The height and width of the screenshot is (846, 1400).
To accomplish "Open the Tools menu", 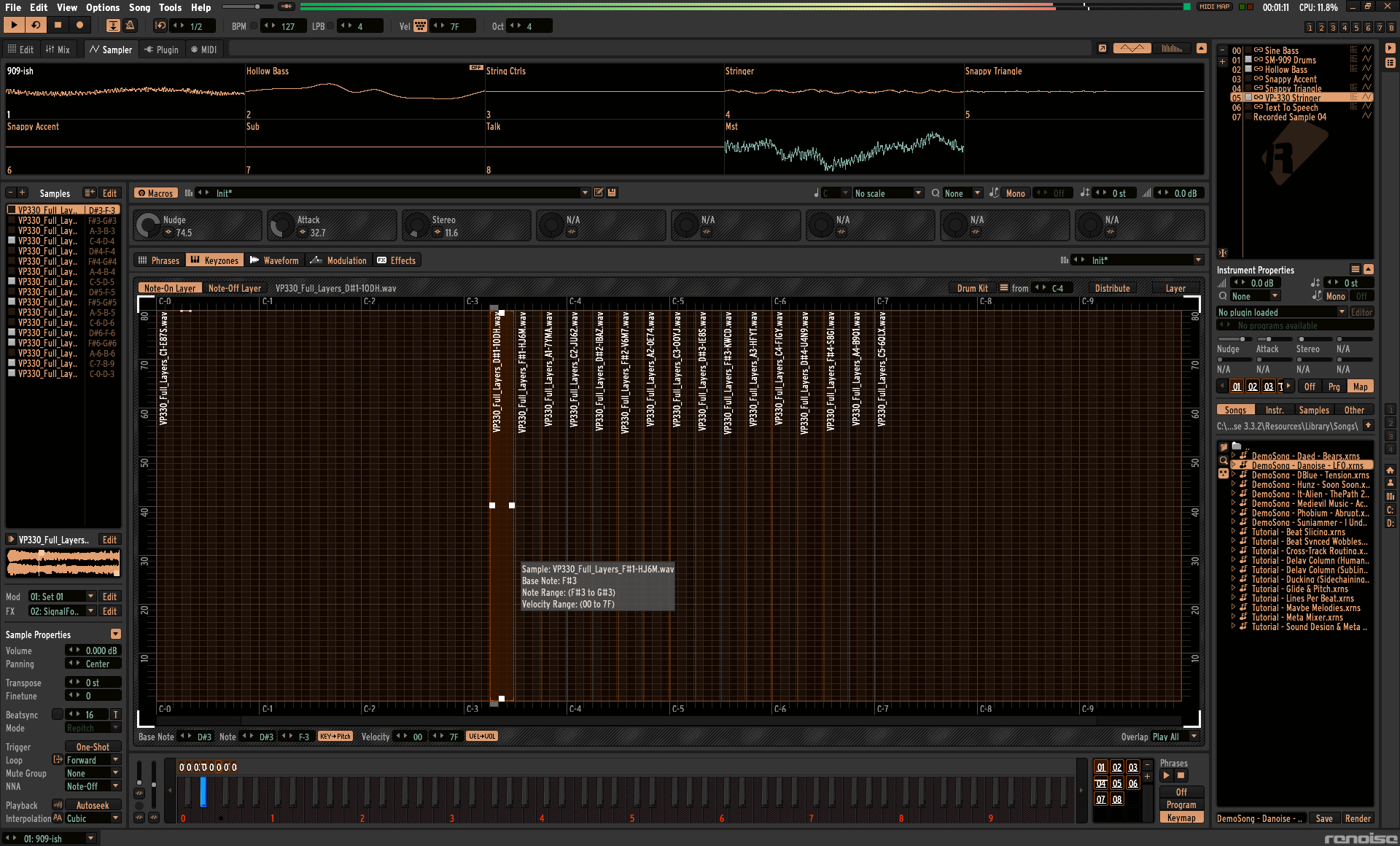I will (170, 7).
